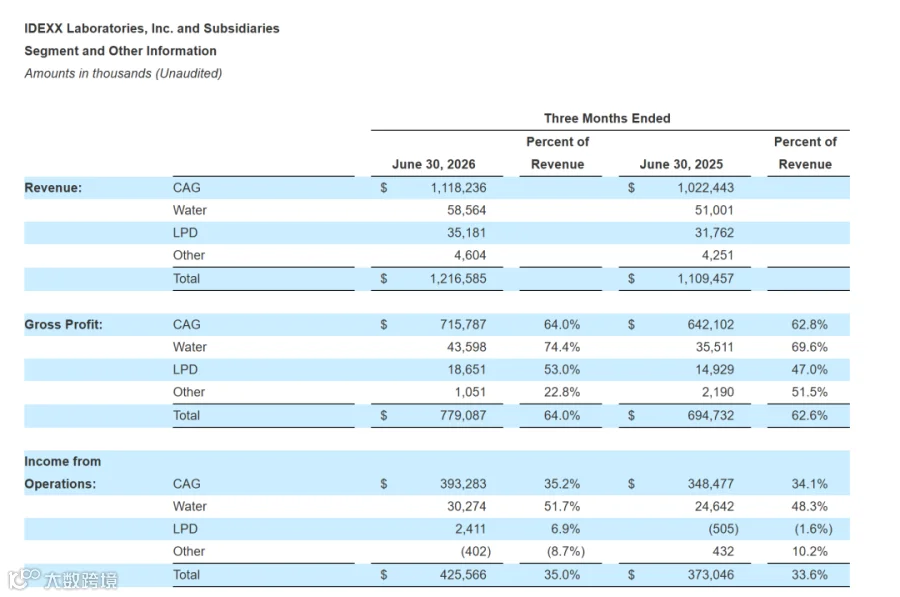900x597 pixels.
Task: Select the June 30, 2026 column header
Action: tap(433, 164)
